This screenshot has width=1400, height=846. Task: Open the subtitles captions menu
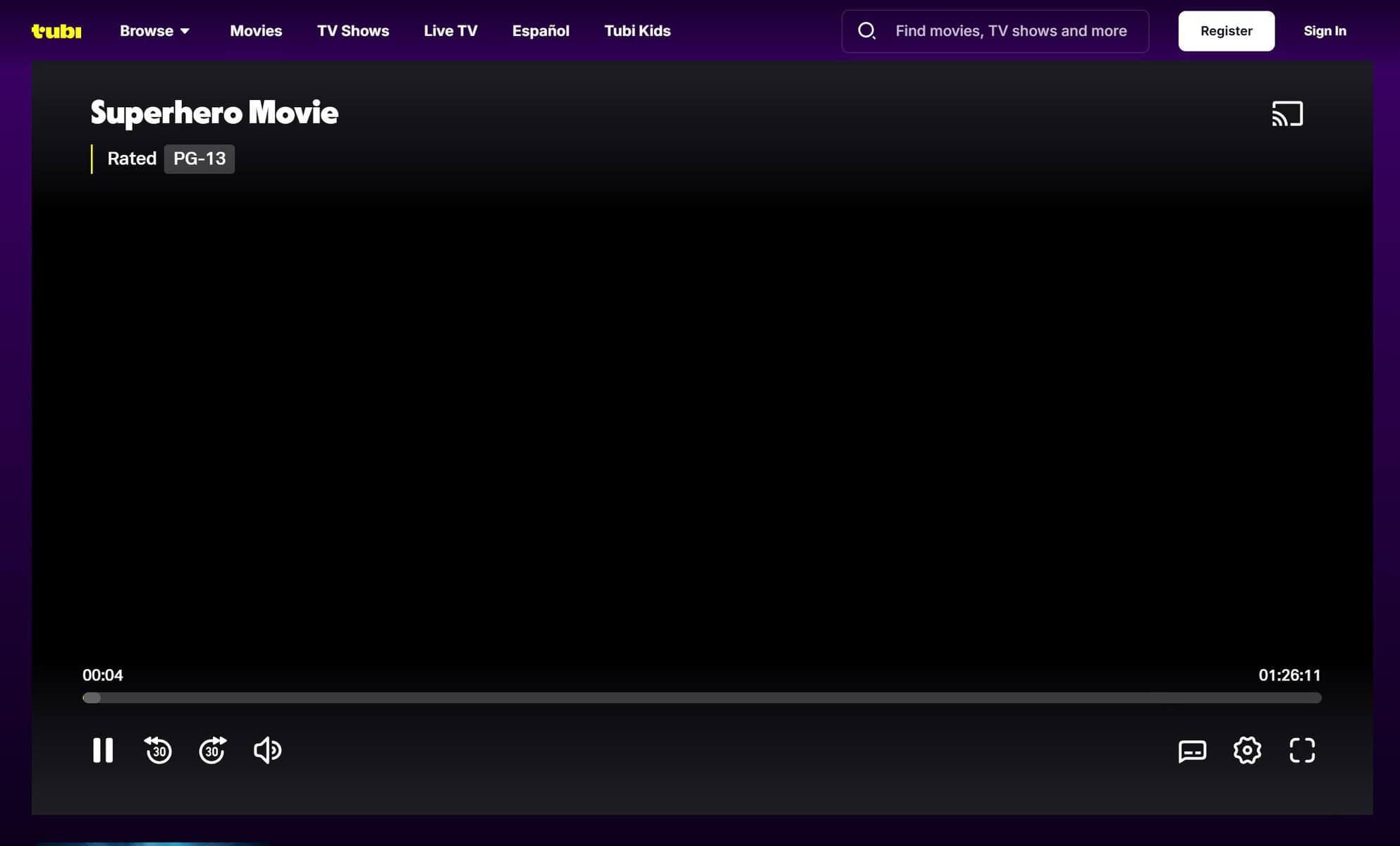pos(1192,751)
